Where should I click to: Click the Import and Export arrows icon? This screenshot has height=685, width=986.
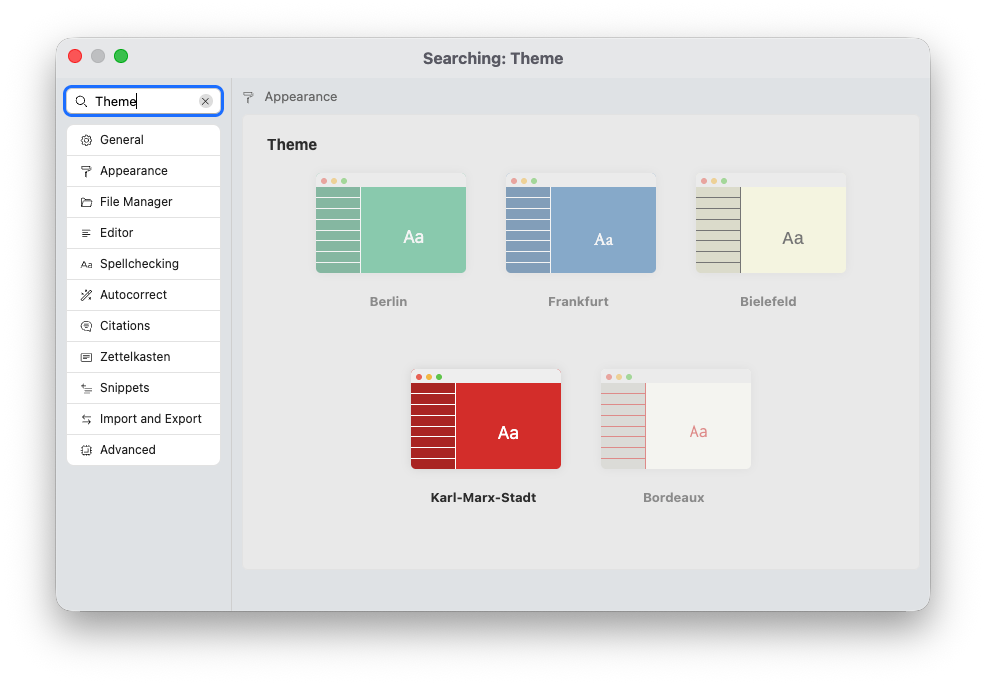click(x=86, y=419)
